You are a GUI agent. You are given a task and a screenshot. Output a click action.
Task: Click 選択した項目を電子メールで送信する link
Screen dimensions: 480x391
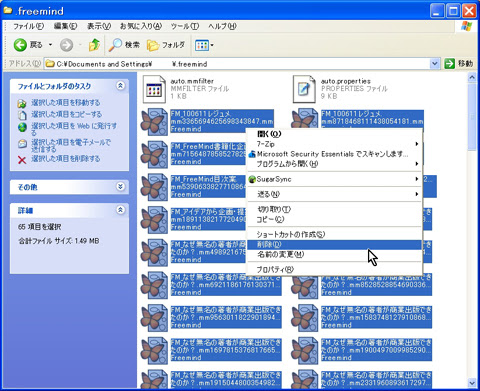point(71,145)
